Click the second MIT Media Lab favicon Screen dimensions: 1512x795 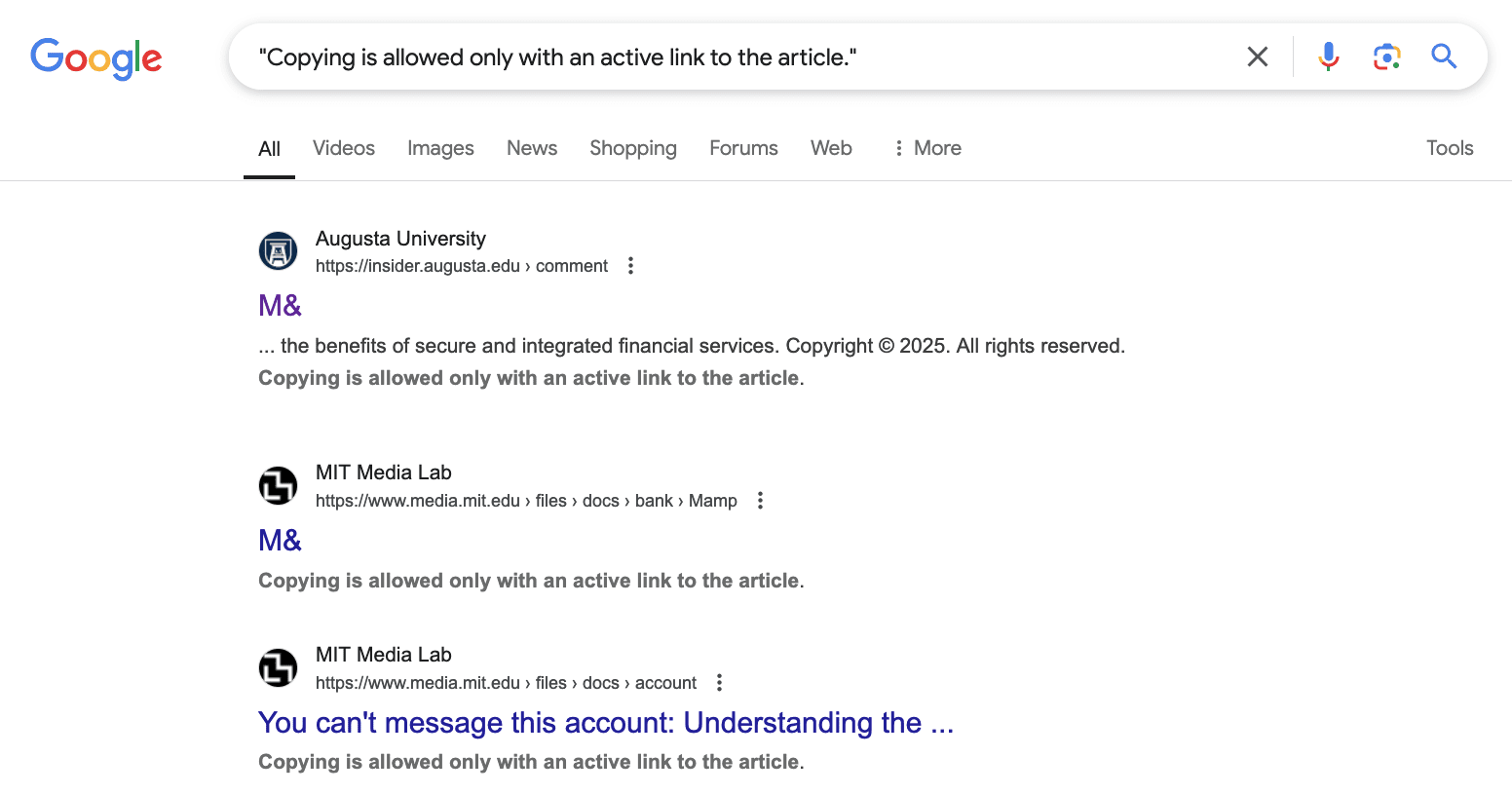pos(278,667)
